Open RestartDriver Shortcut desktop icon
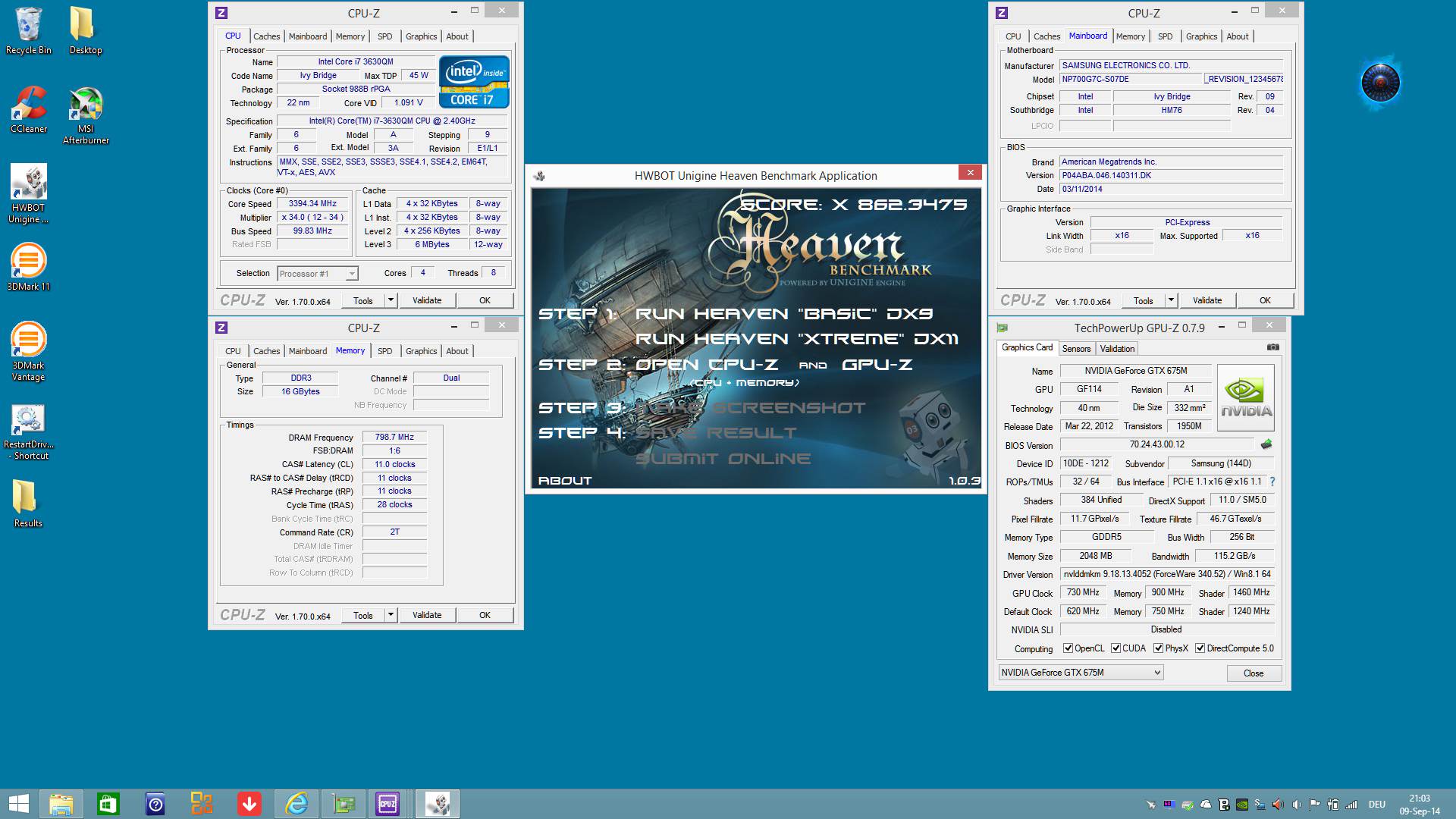 [x=29, y=432]
